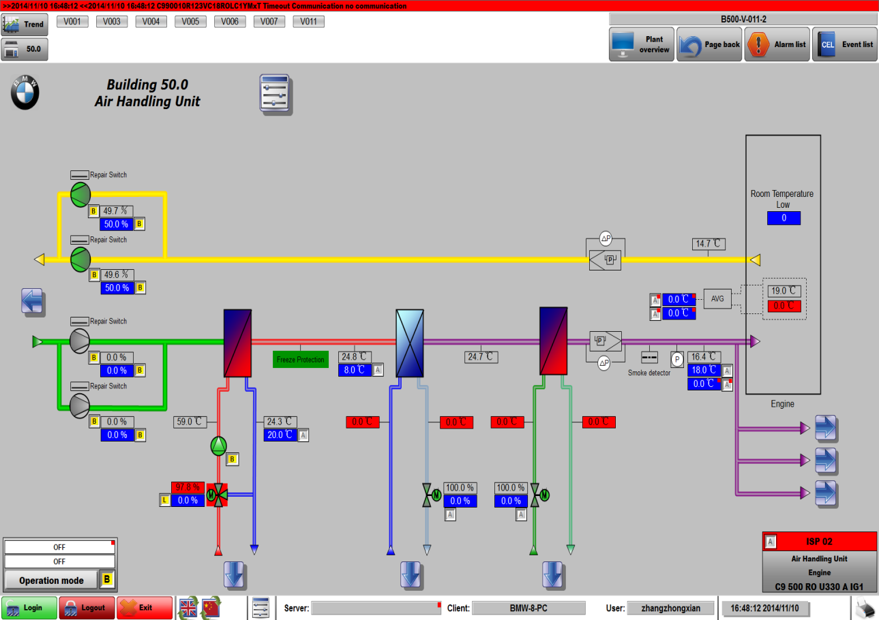This screenshot has height=620, width=879.
Task: Open the Alarm list
Action: [x=777, y=44]
